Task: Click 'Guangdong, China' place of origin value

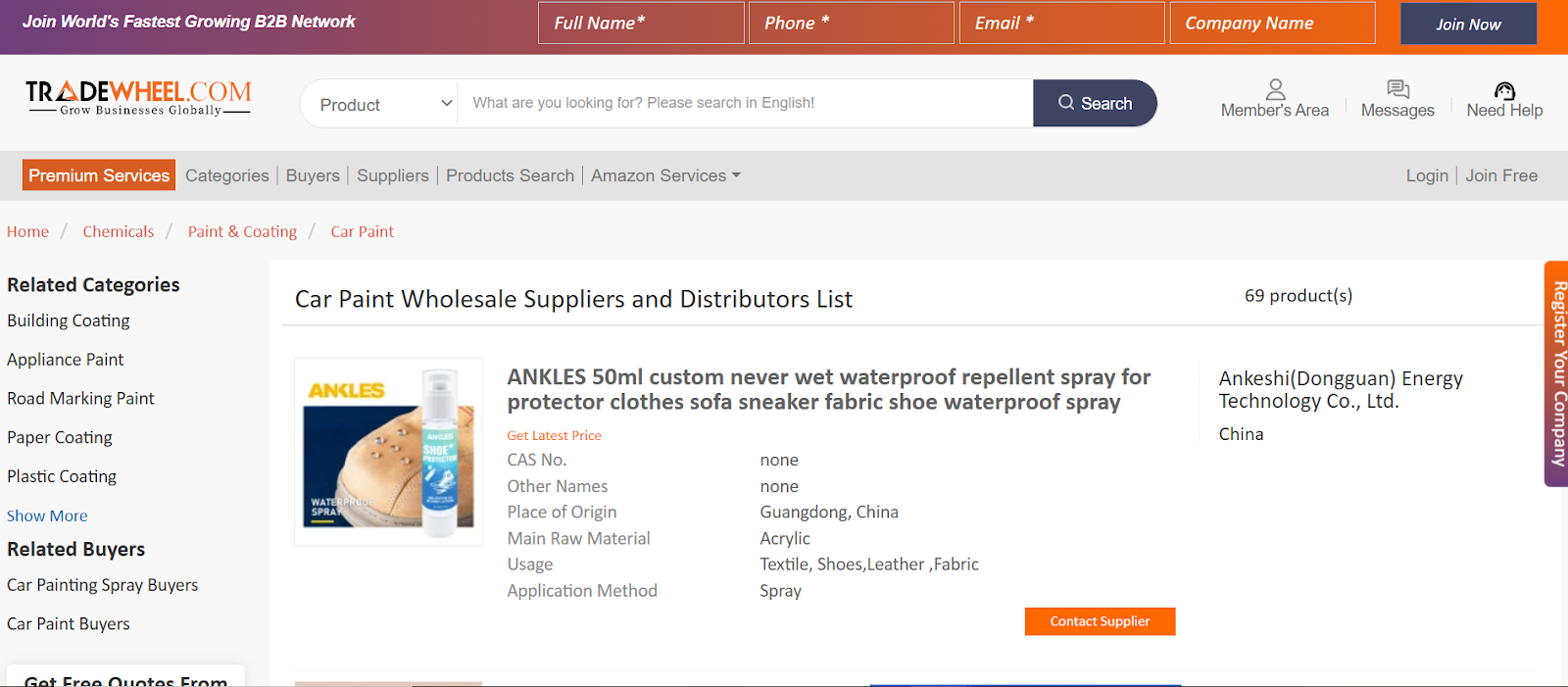Action: click(829, 512)
